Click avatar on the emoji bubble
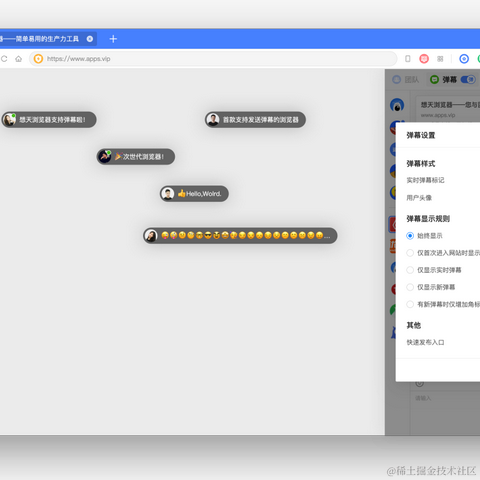The width and height of the screenshot is (480, 480). pos(151,236)
